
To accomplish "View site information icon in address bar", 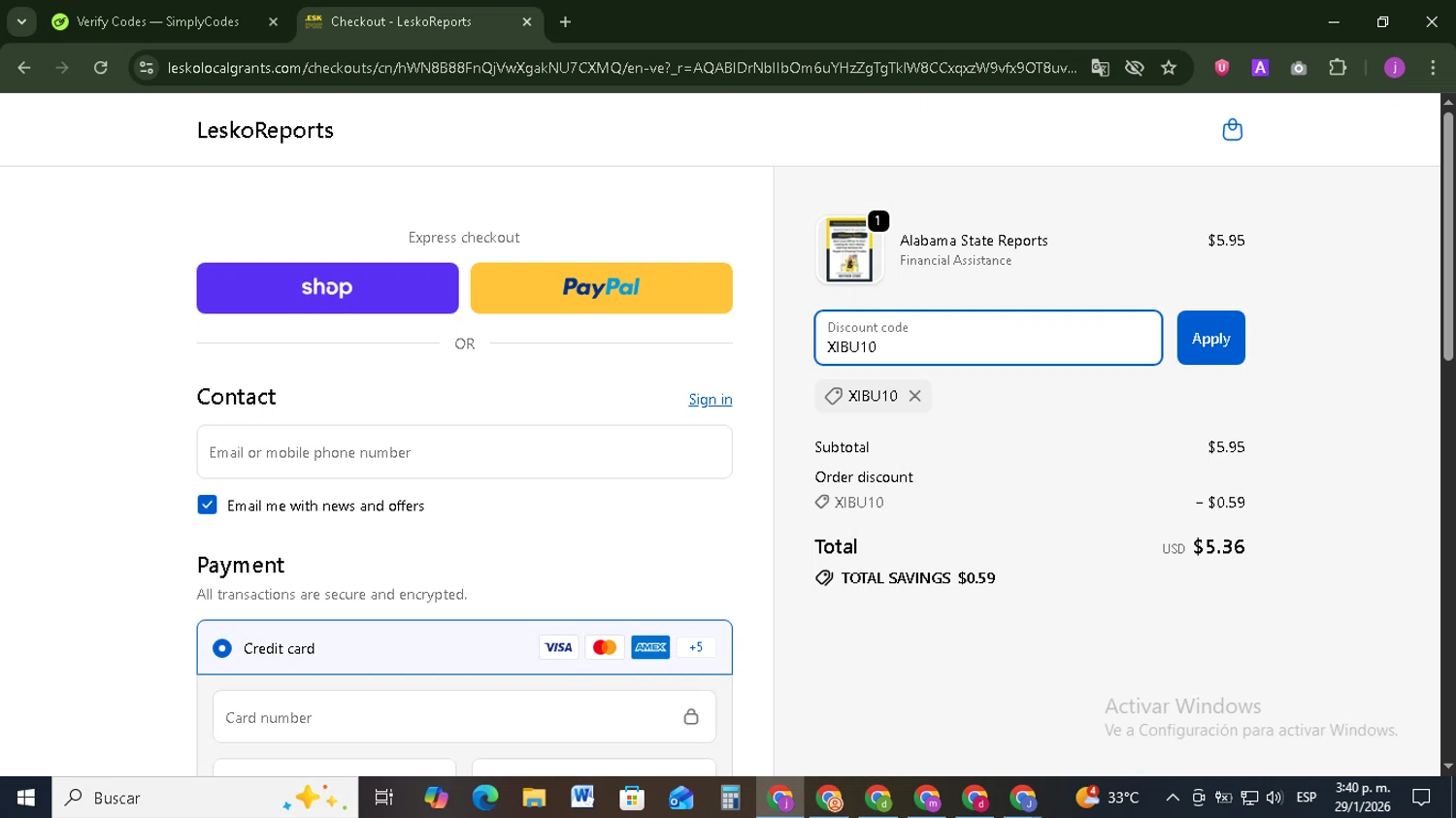I will coord(147,68).
